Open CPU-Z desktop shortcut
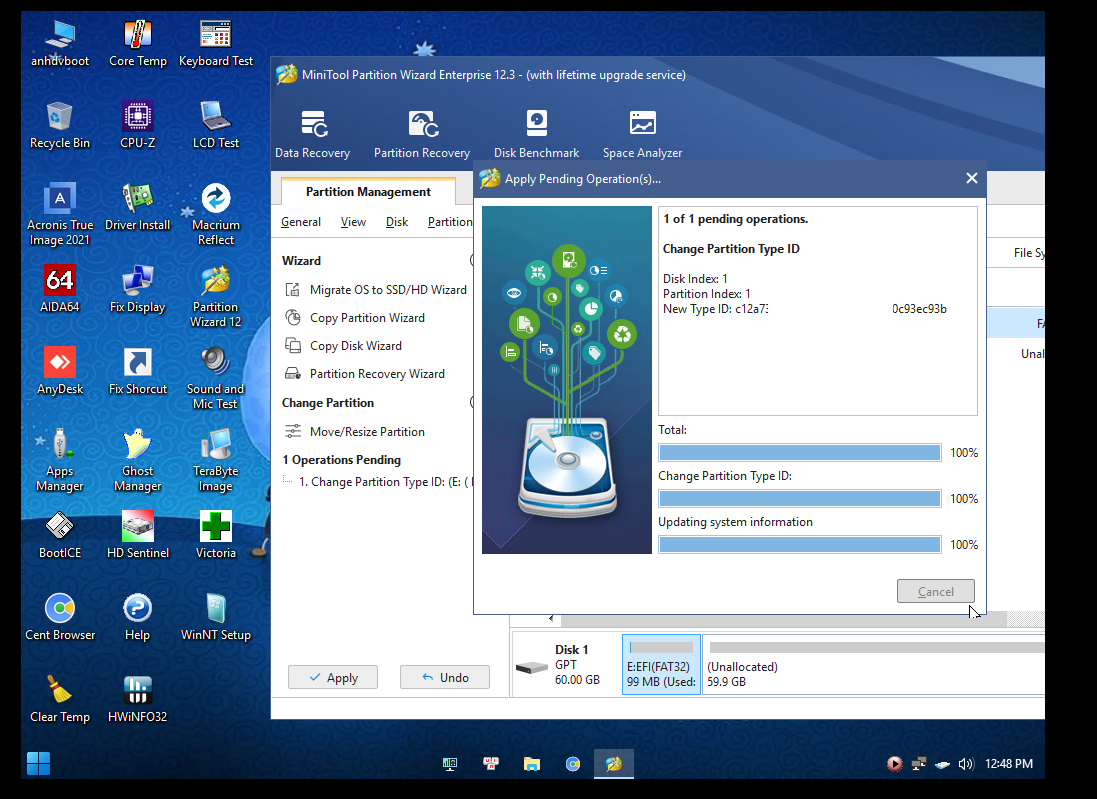 (x=138, y=125)
